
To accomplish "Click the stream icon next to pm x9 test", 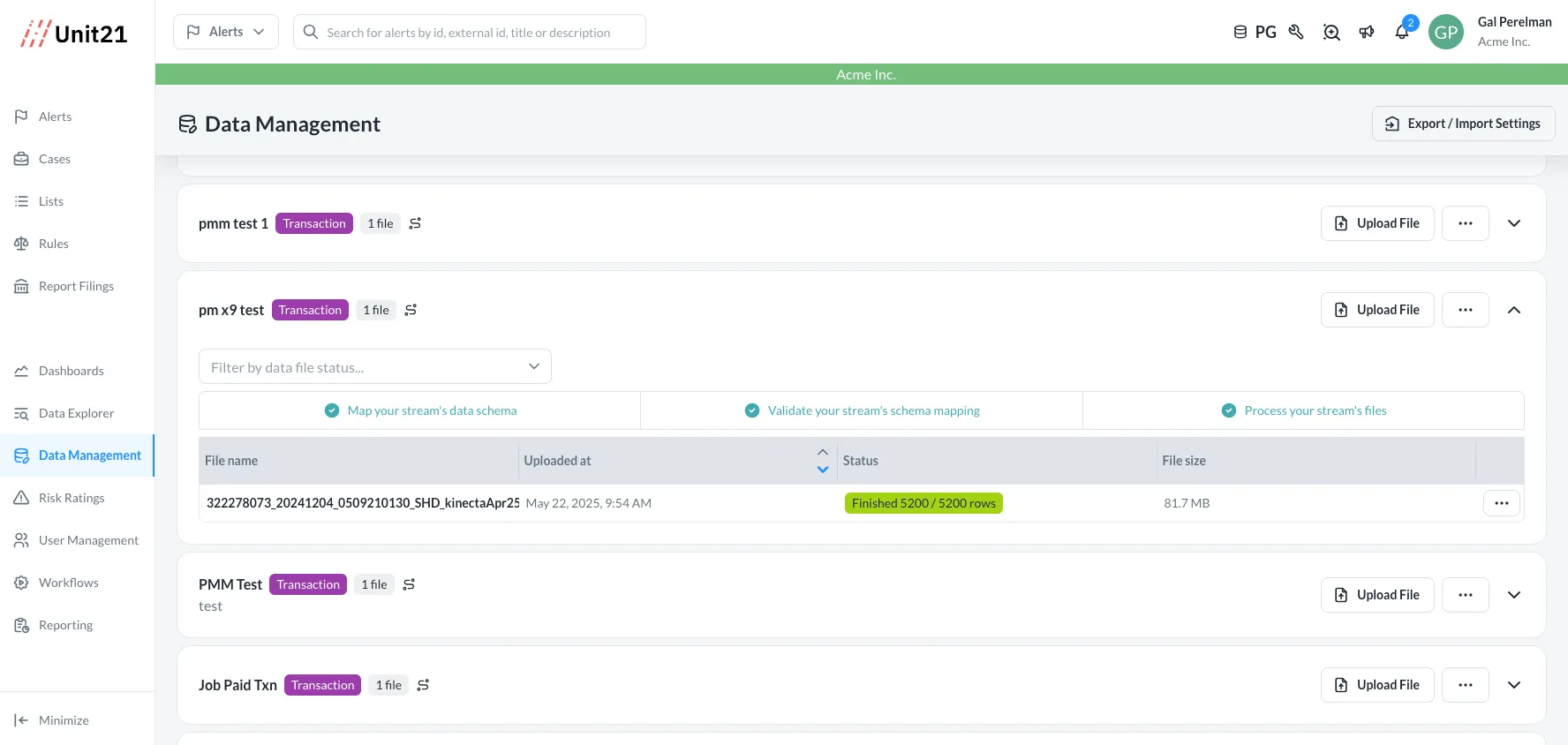I will pyautogui.click(x=411, y=310).
